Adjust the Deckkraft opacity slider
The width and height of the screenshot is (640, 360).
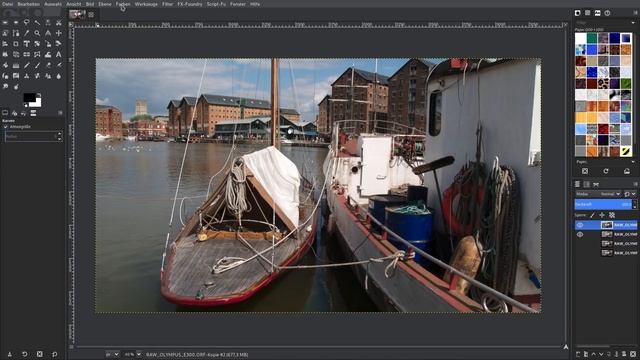point(603,204)
